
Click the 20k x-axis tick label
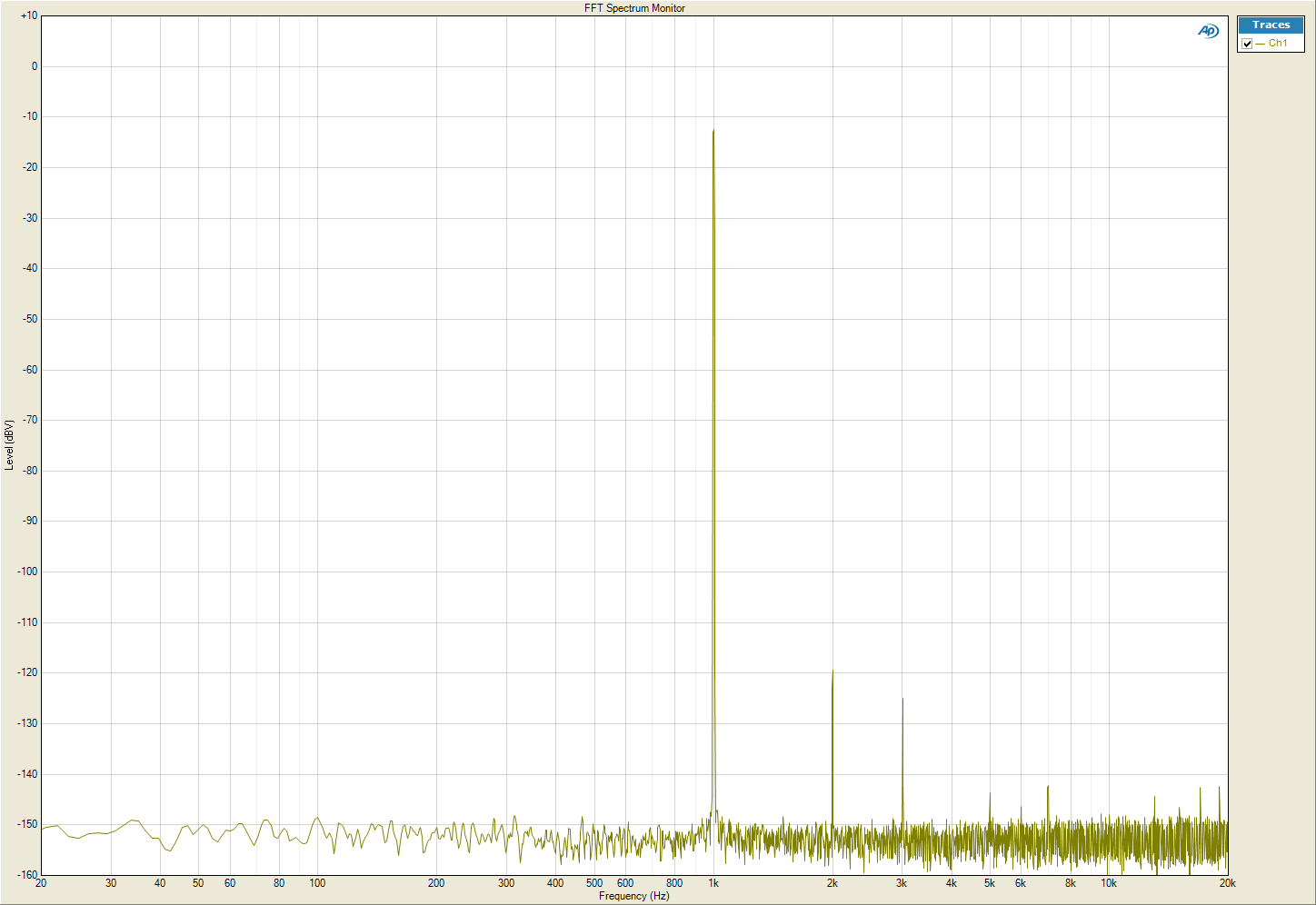point(1227,883)
